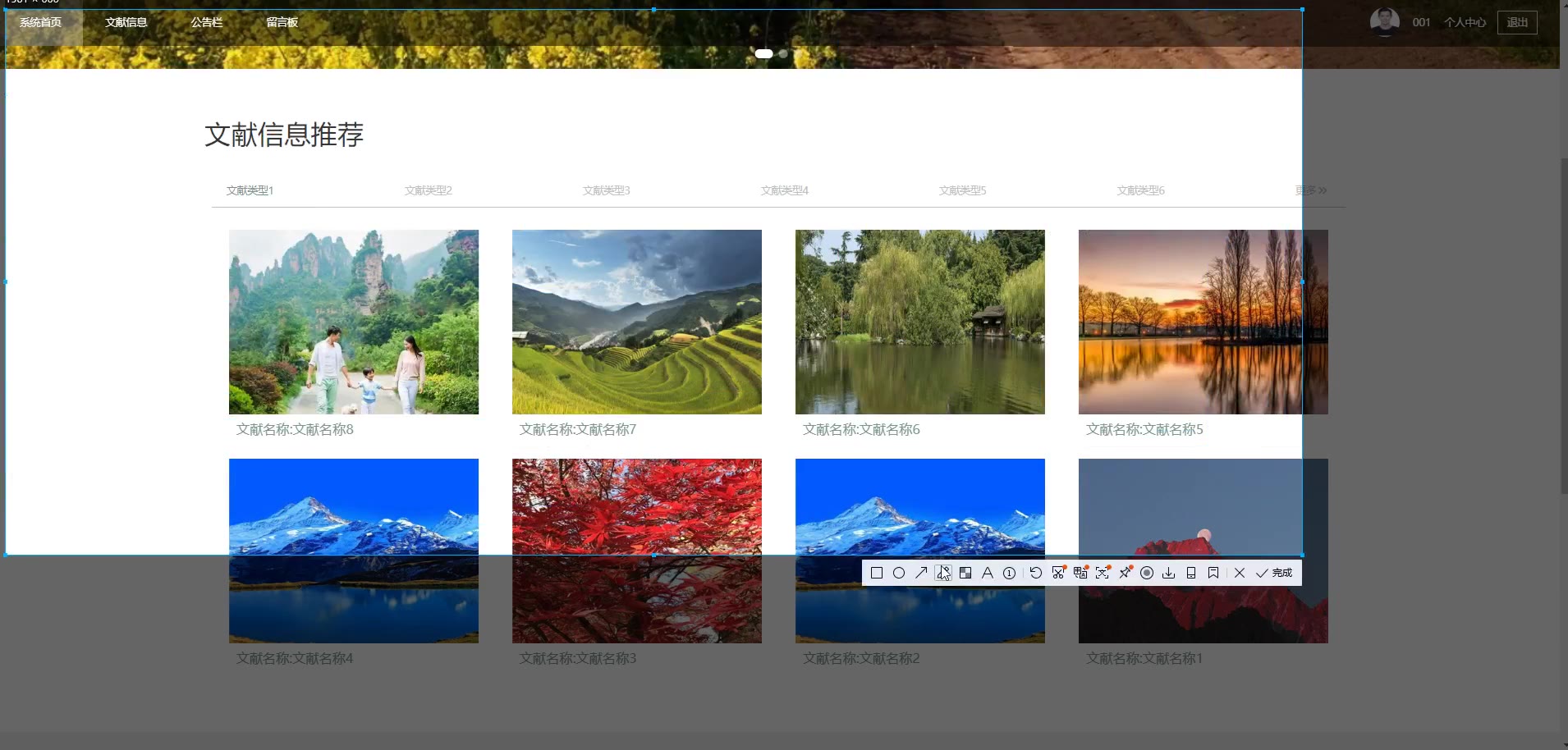The image size is (1568, 750).
Task: Click the 文献信息推荐 heading
Action: click(284, 135)
